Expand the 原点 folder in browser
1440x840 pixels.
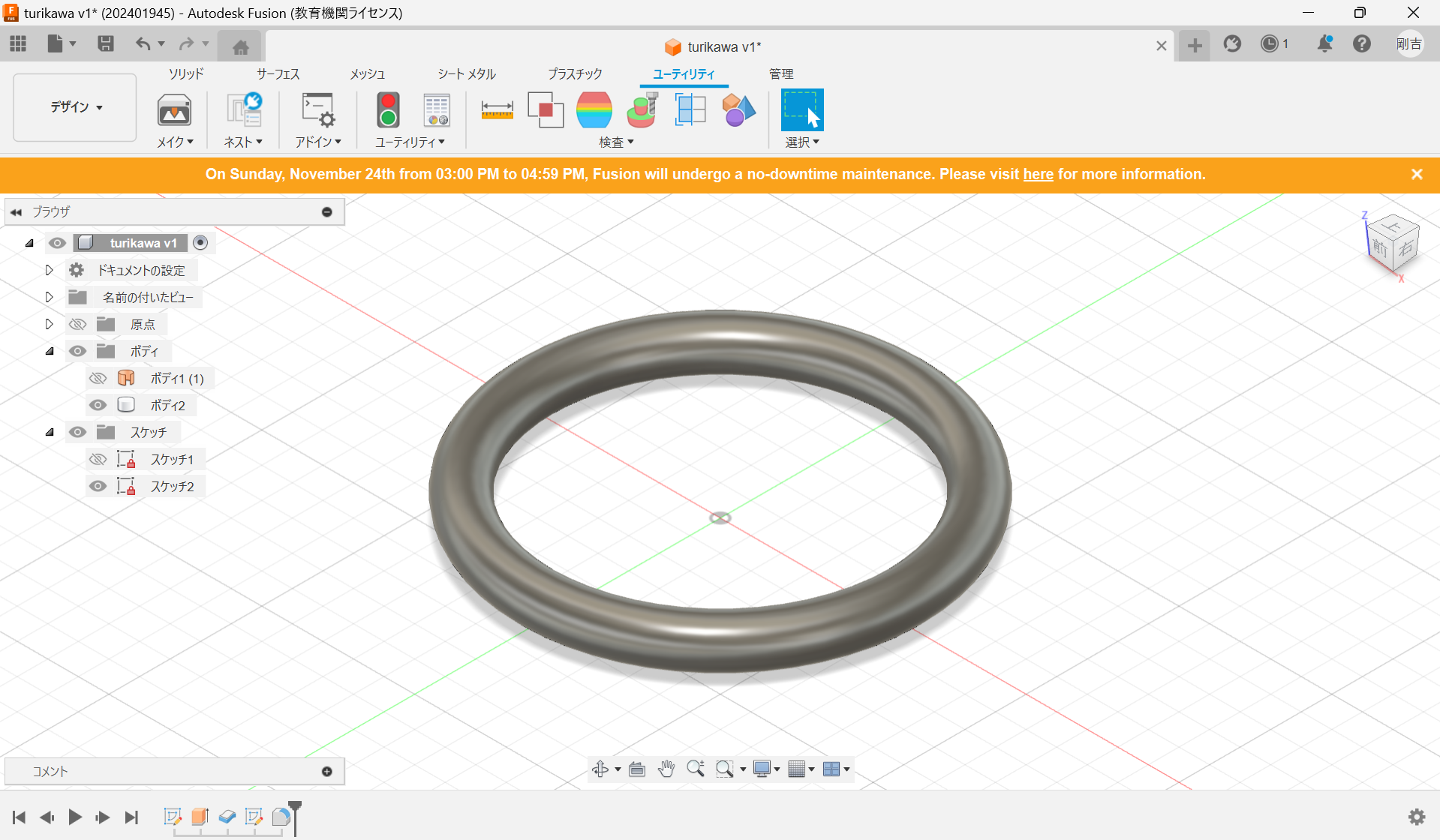click(x=50, y=324)
